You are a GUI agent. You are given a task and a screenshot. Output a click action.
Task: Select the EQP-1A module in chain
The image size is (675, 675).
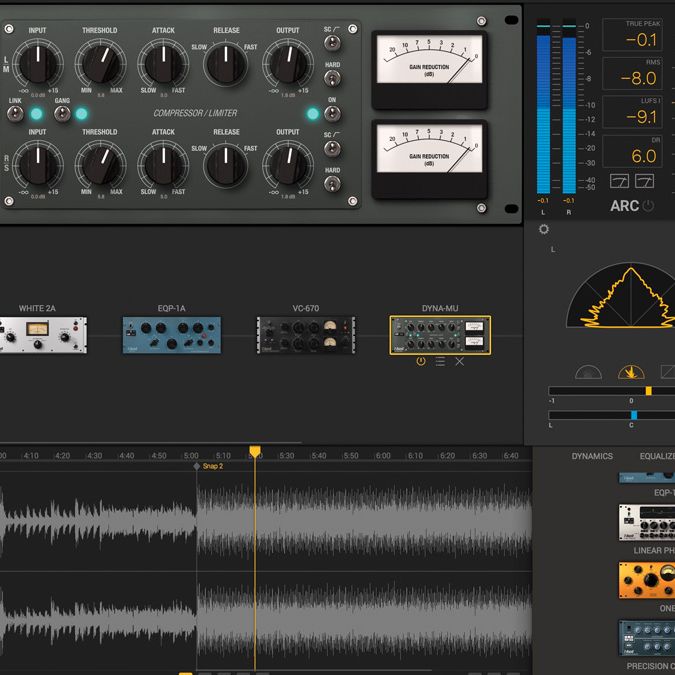(x=171, y=335)
